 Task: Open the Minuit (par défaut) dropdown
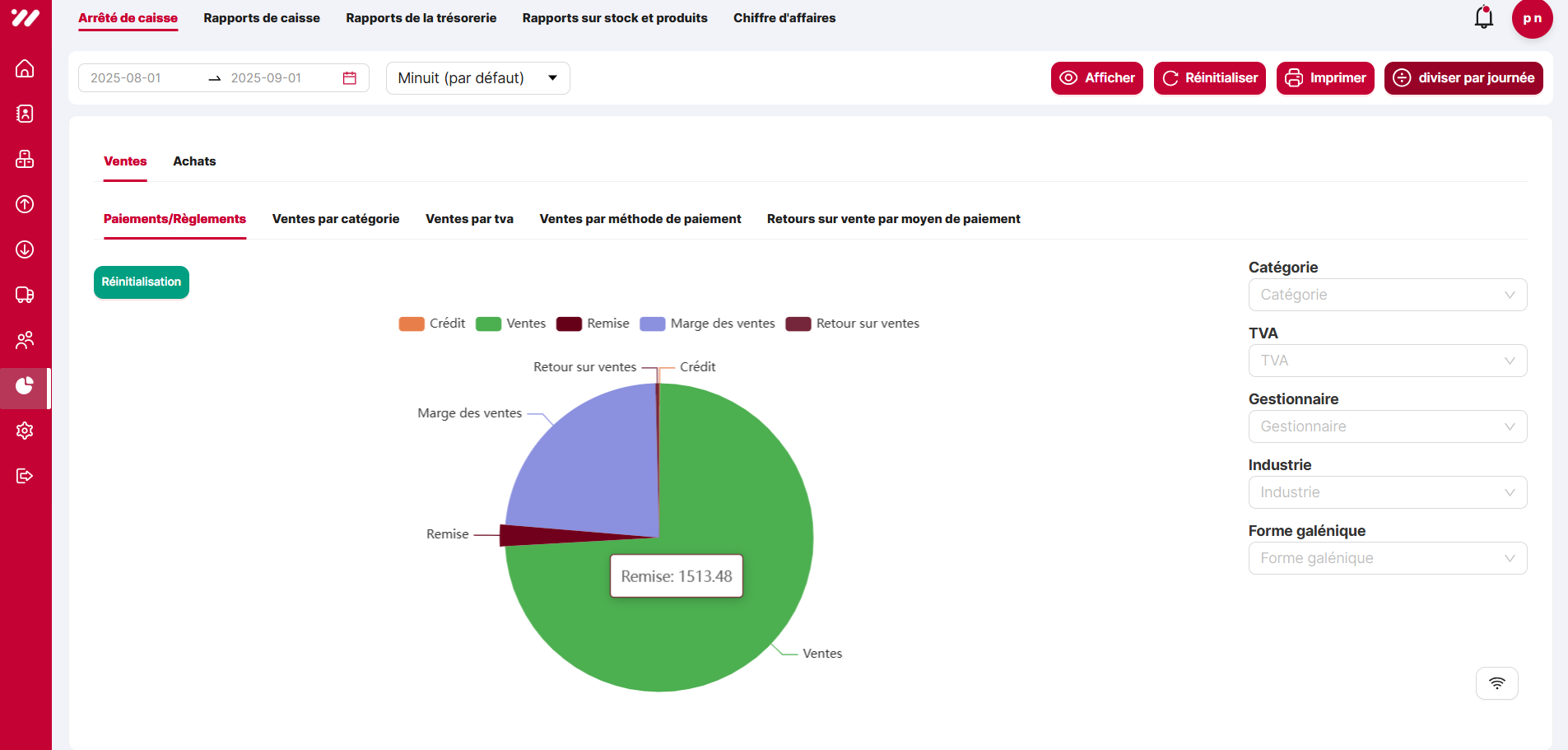tap(477, 78)
